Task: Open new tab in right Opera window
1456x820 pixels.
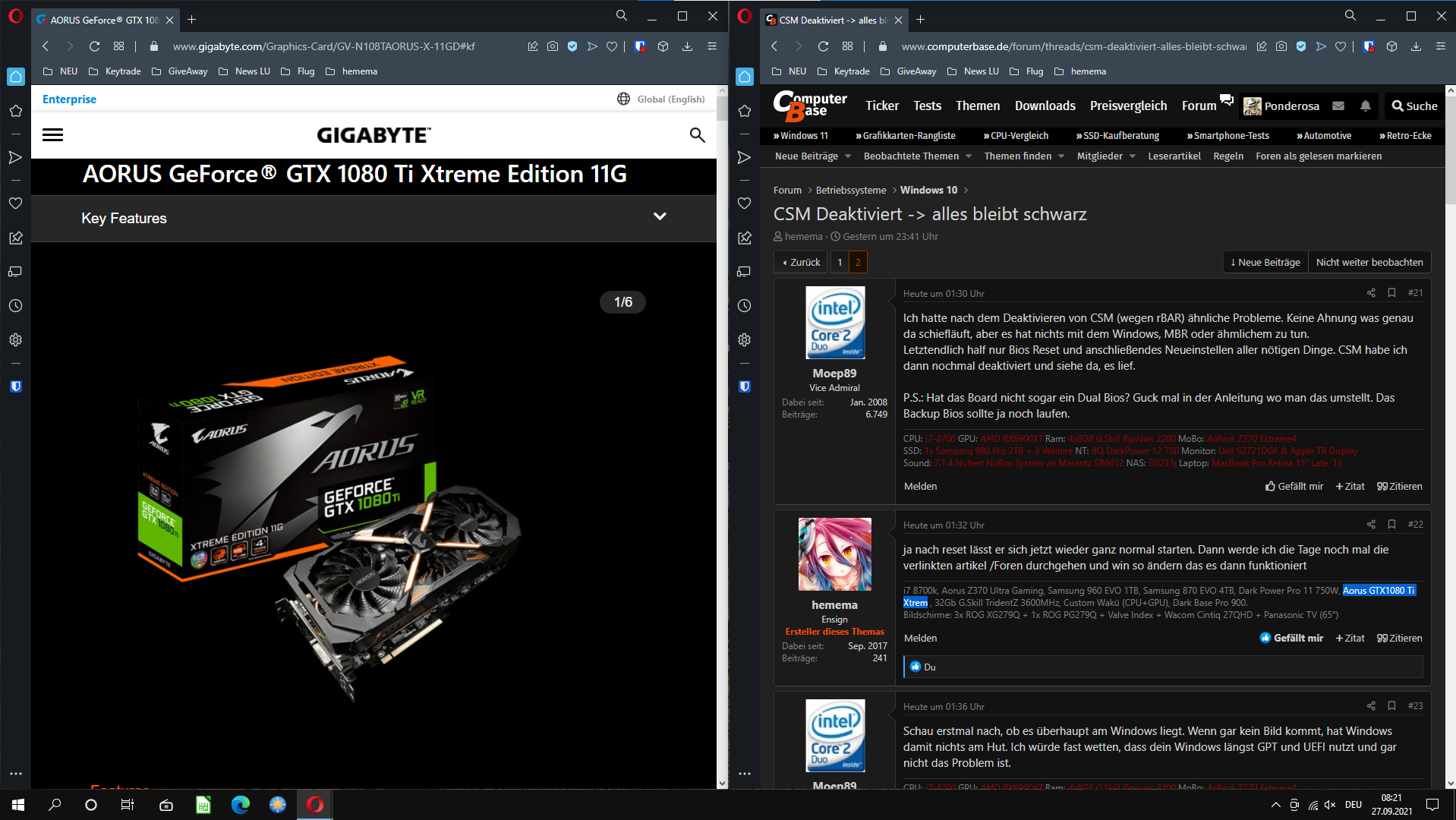Action: click(920, 20)
